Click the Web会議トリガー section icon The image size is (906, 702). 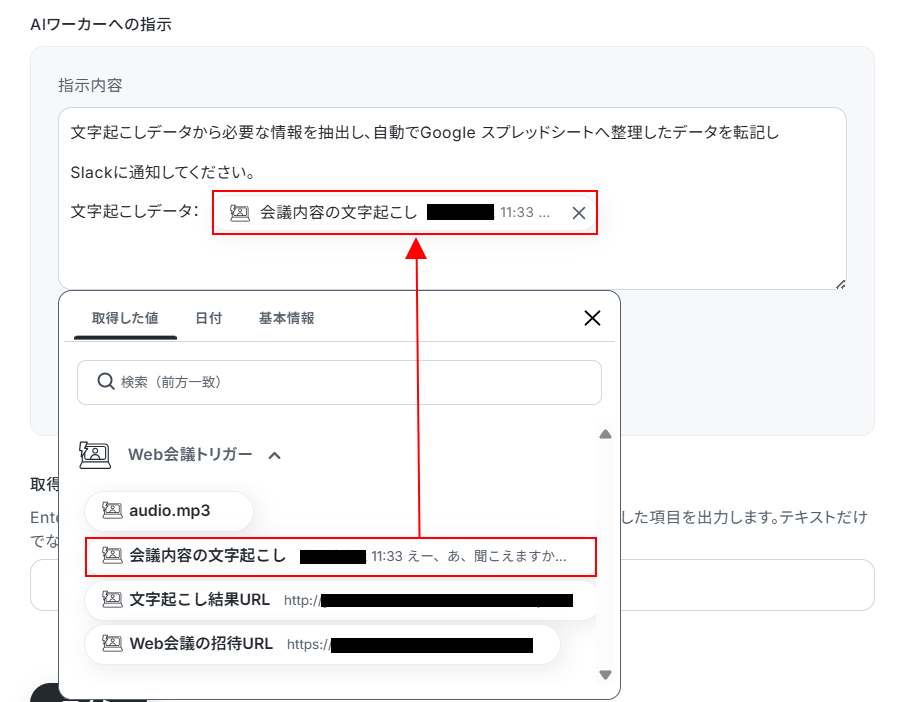click(x=95, y=455)
